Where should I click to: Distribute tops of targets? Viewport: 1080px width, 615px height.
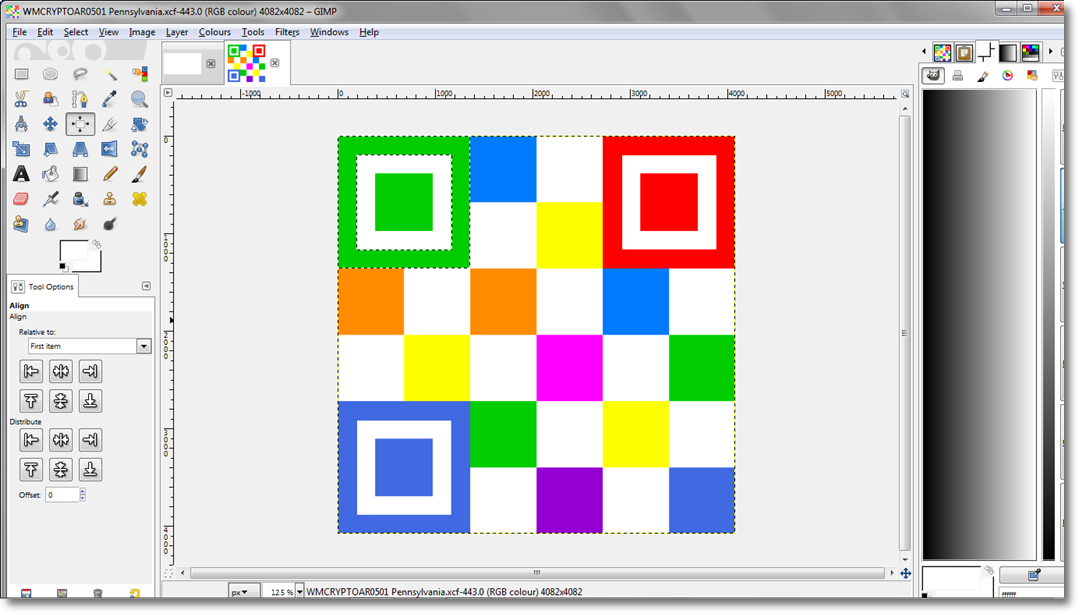(x=31, y=470)
